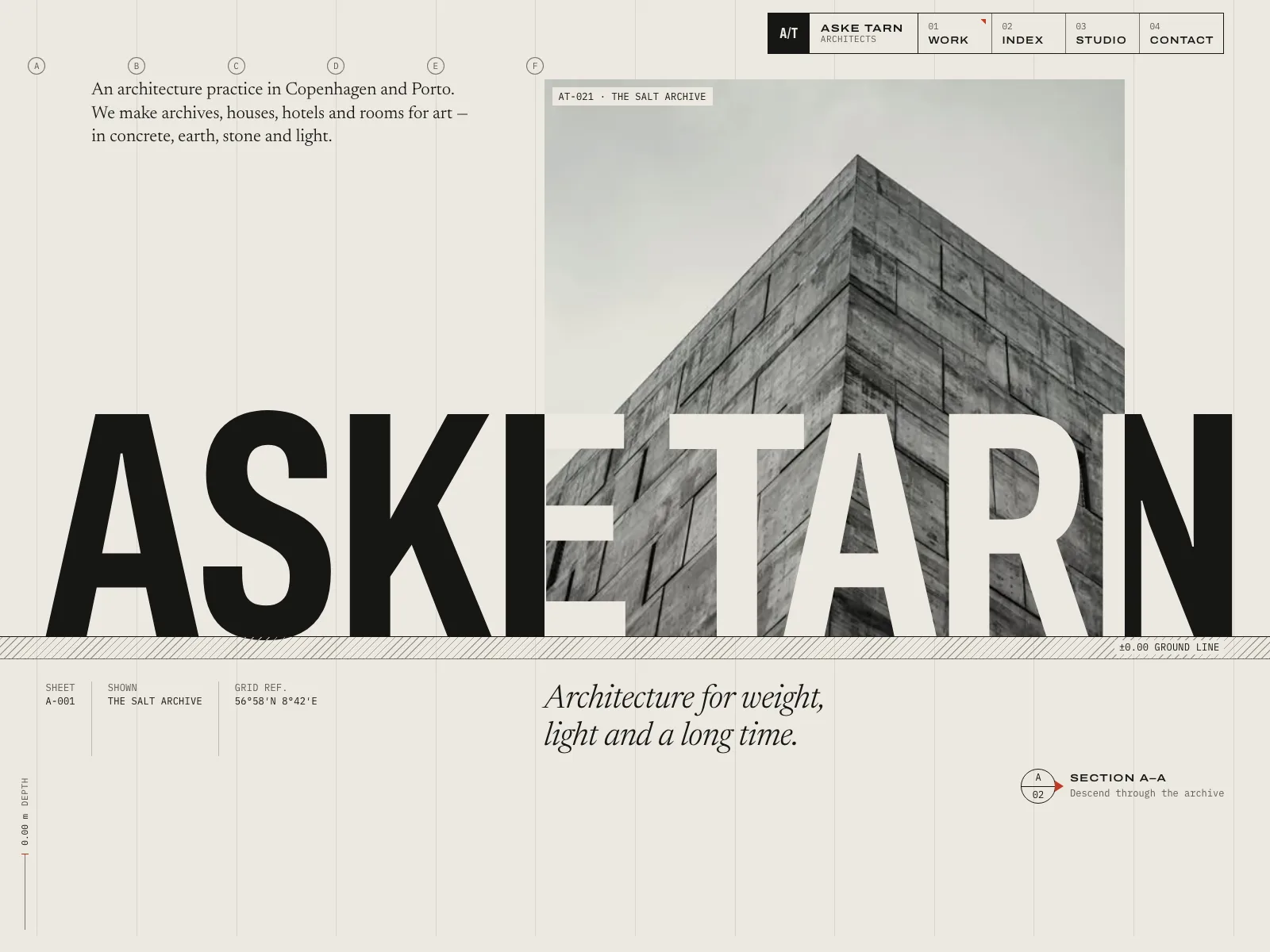Click grid marker E circle
This screenshot has height=952, width=1270.
pos(436,66)
